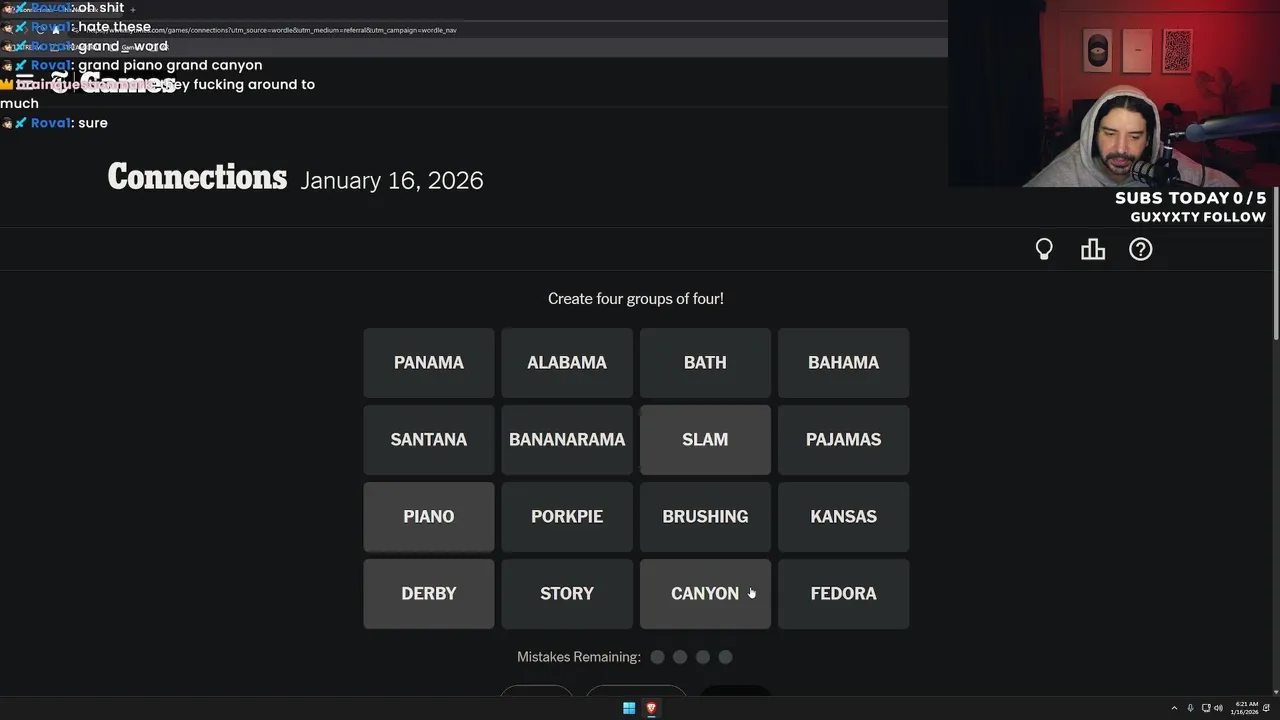
Task: Click the network icon in system tray
Action: 1206,708
